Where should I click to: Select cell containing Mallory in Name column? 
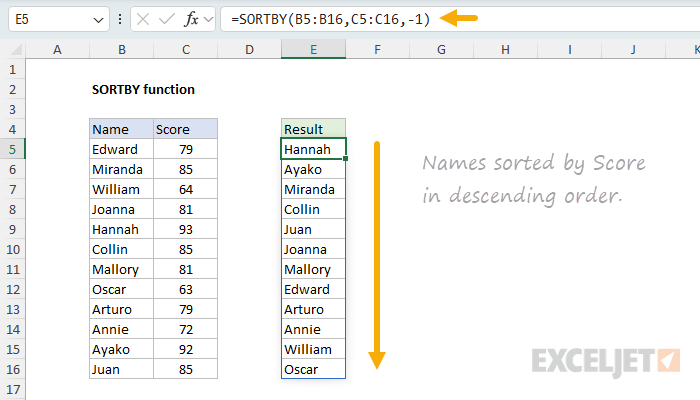click(121, 269)
